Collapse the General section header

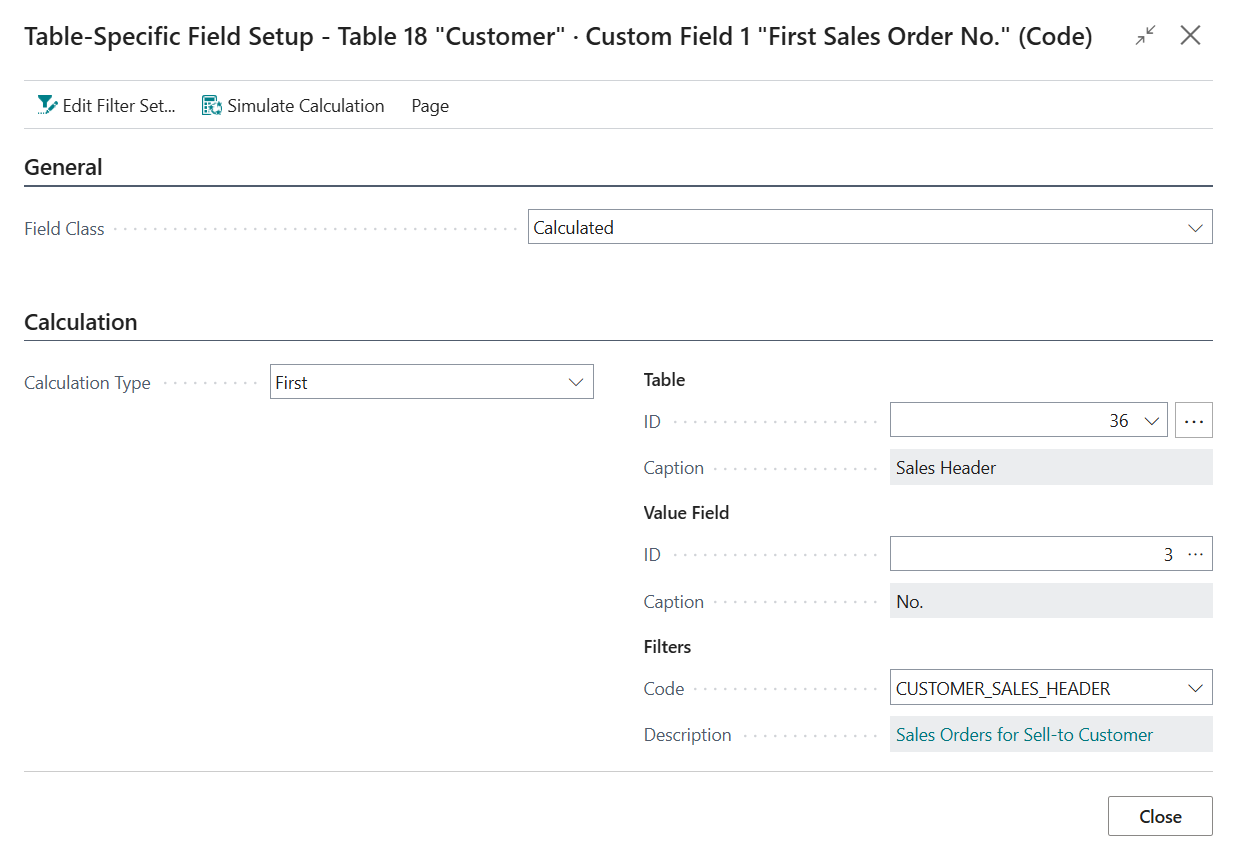click(x=63, y=167)
